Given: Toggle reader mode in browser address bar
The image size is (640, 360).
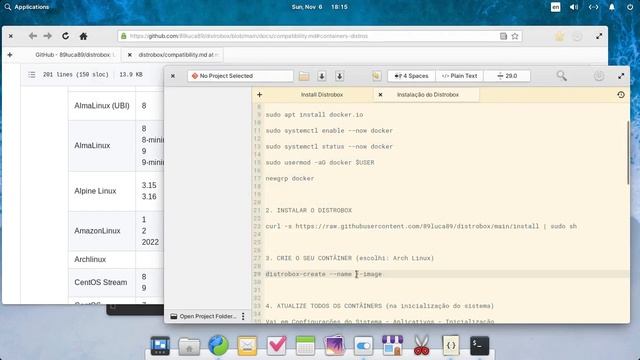Looking at the screenshot, I should pyautogui.click(x=503, y=36).
